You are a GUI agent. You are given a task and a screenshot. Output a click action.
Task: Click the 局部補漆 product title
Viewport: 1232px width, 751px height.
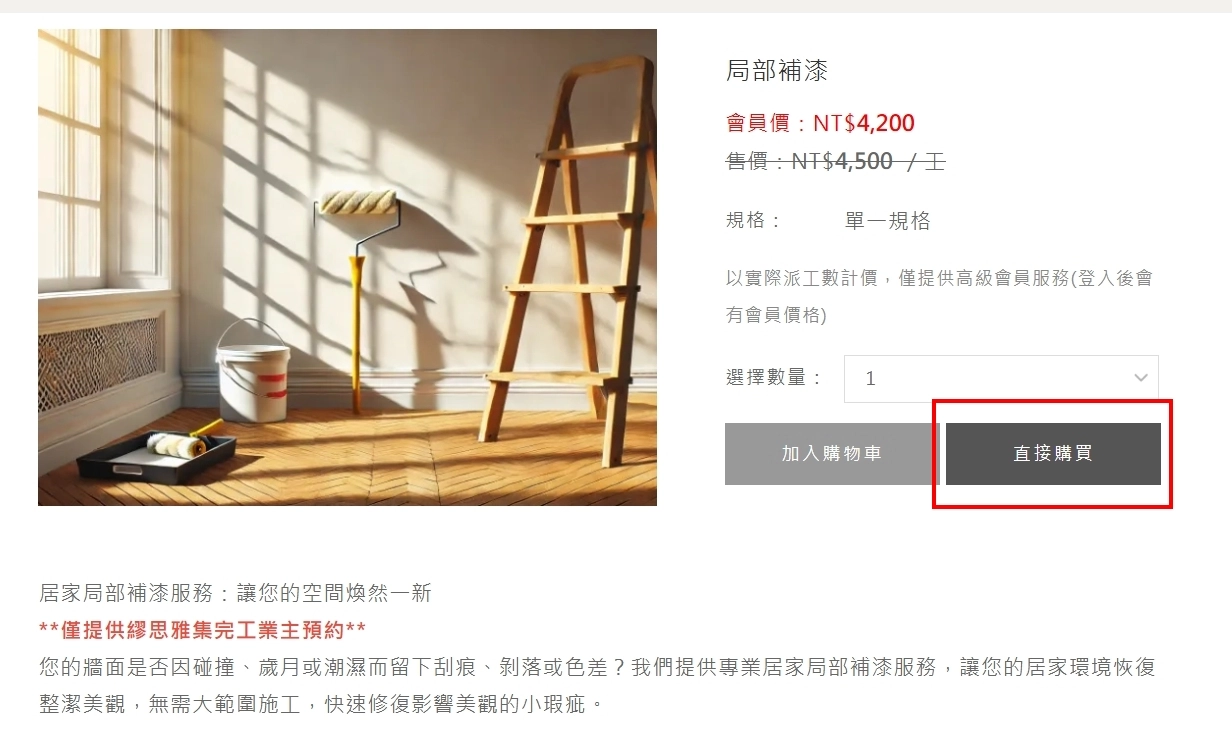click(777, 71)
